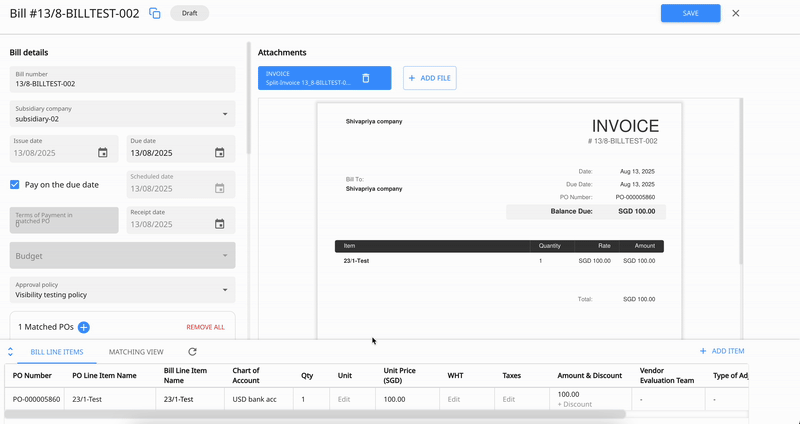Image resolution: width=800 pixels, height=424 pixels.
Task: Open the Budget dropdown
Action: [224, 256]
